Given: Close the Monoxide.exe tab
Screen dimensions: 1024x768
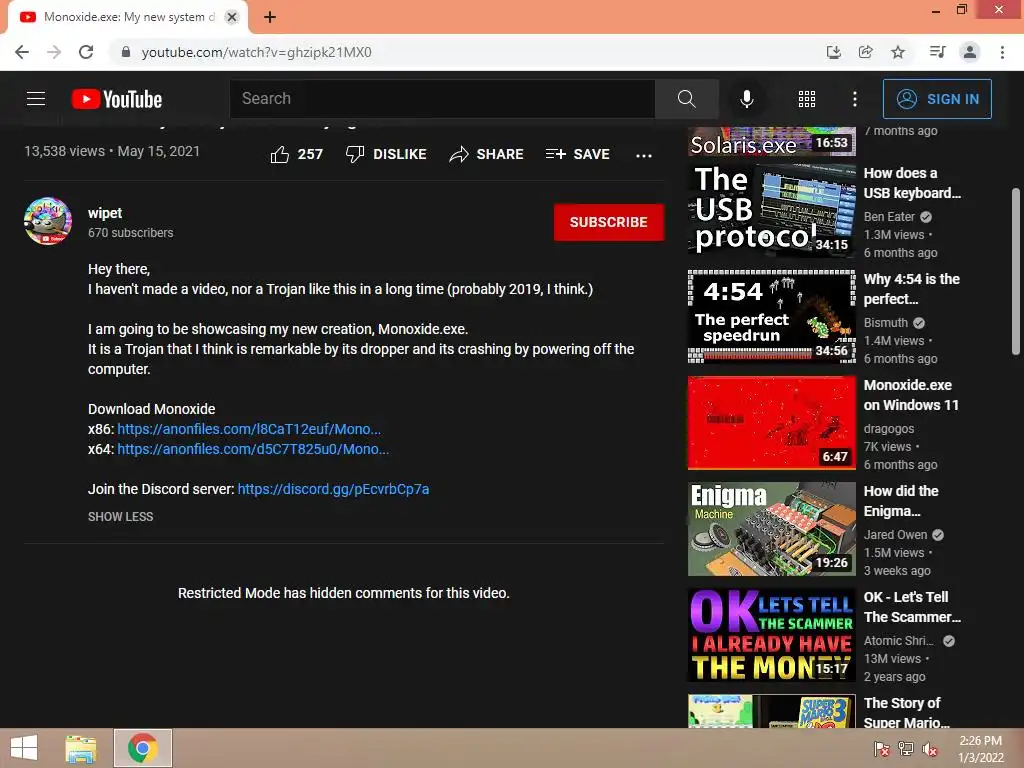Looking at the screenshot, I should point(232,18).
